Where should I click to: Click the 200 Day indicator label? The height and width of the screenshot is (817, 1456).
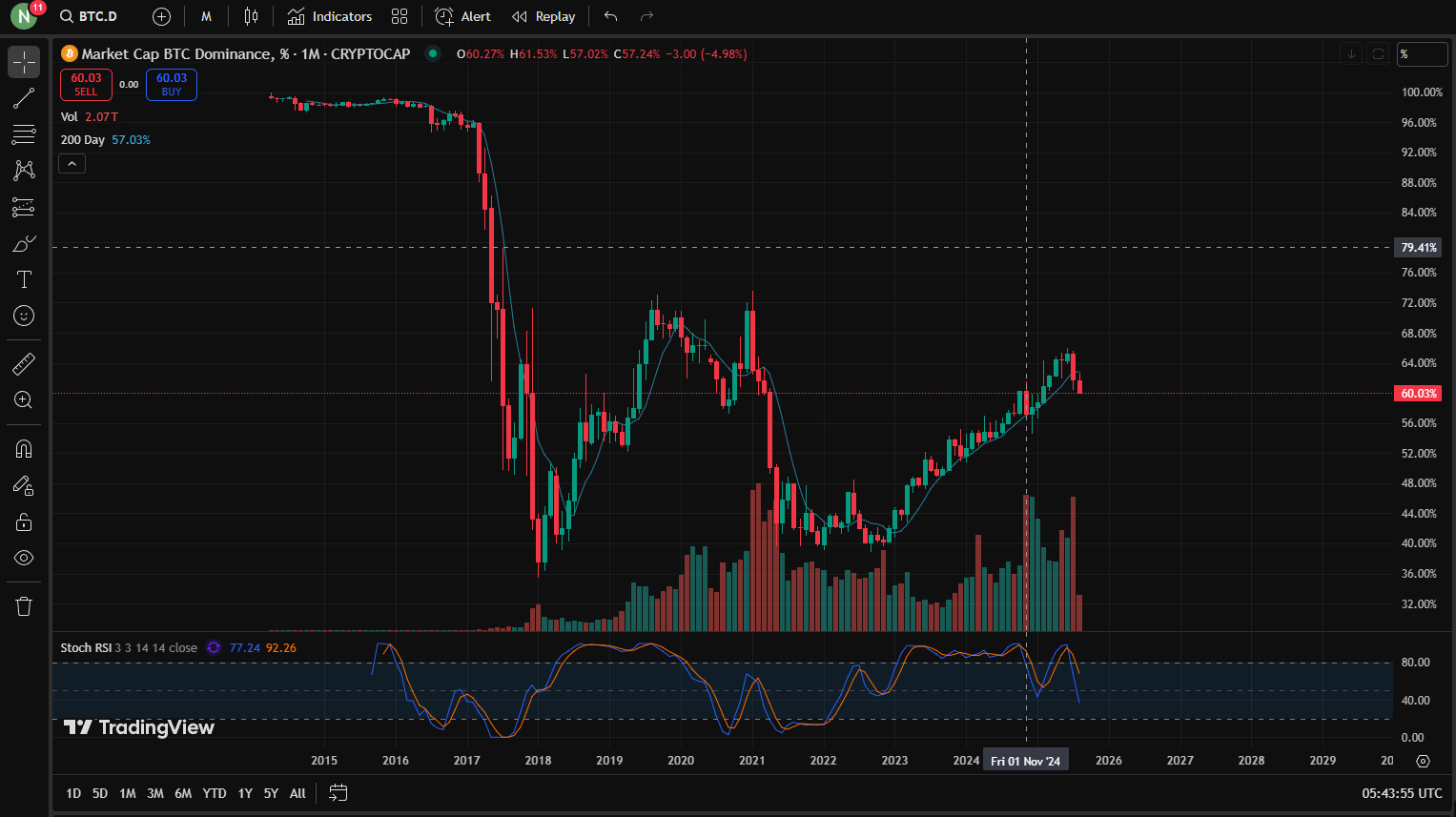[x=83, y=139]
